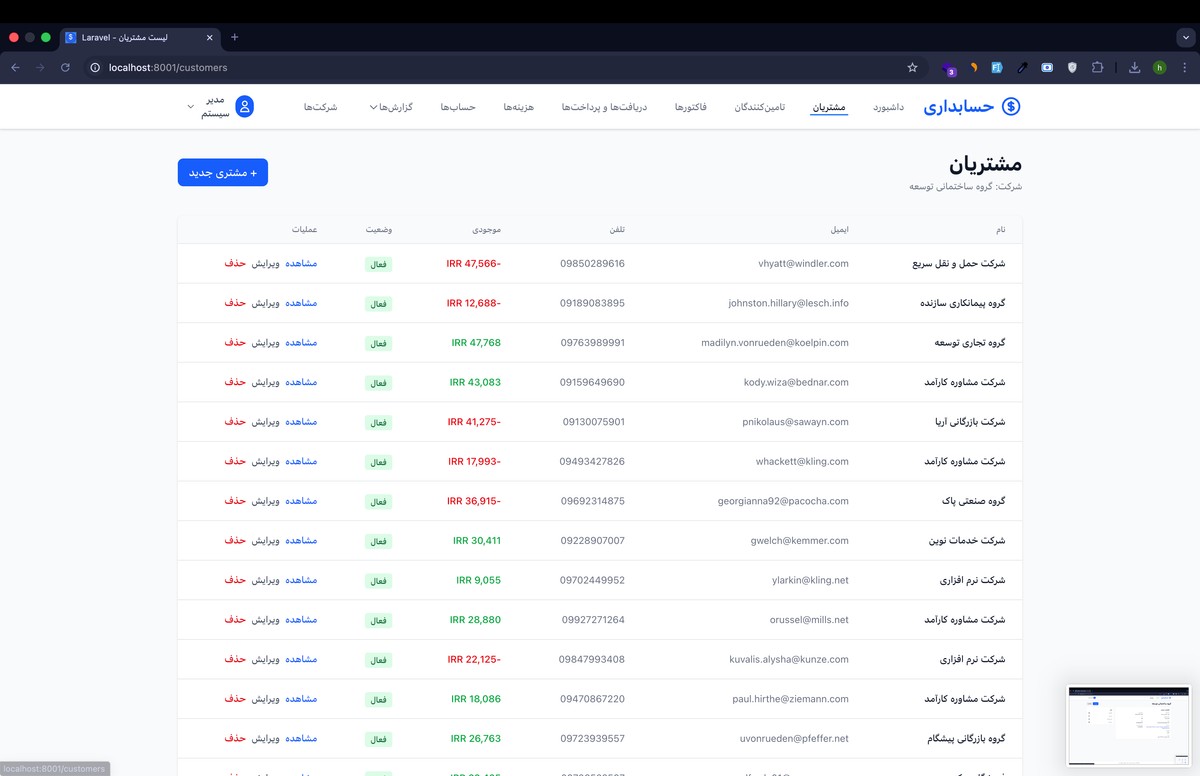The image size is (1200, 776).
Task: Navigate to داشبورد in the top menu
Action: tap(890, 106)
